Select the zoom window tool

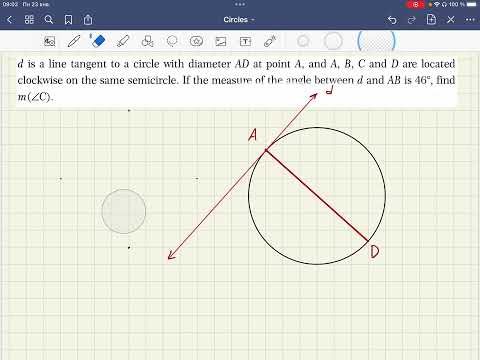[50, 41]
